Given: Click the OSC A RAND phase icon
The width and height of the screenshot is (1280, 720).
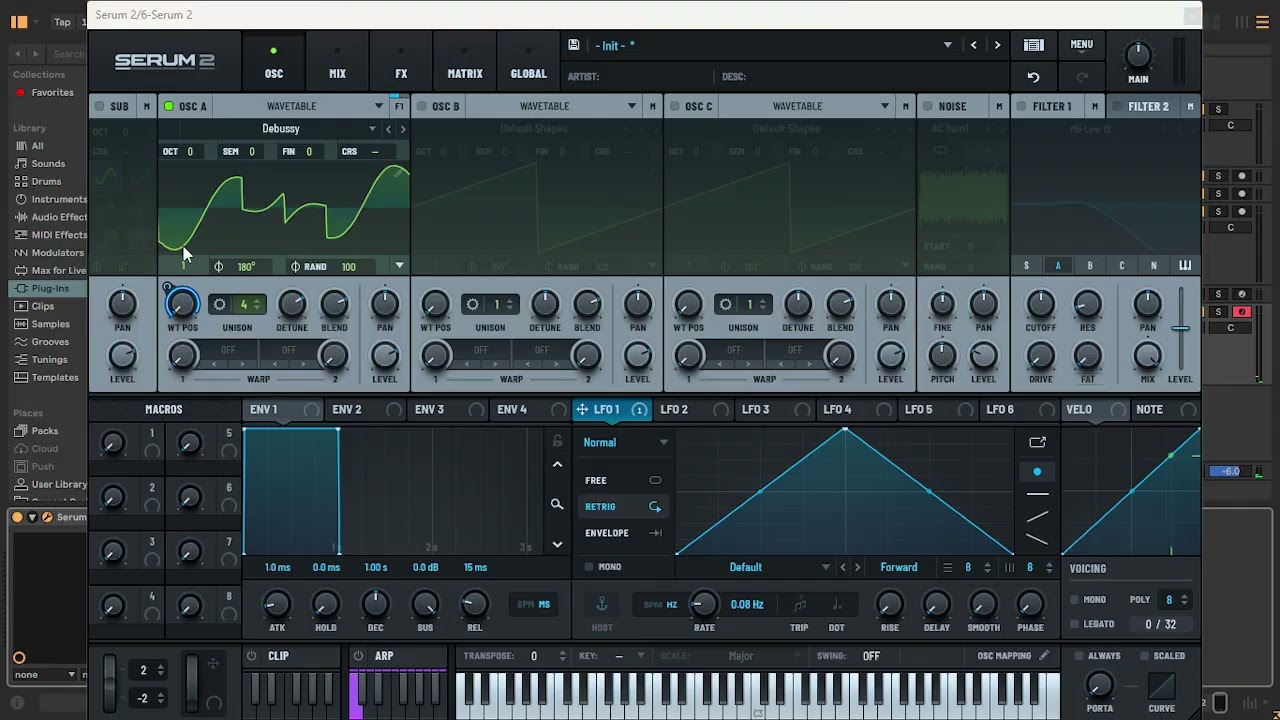Looking at the screenshot, I should pos(295,267).
